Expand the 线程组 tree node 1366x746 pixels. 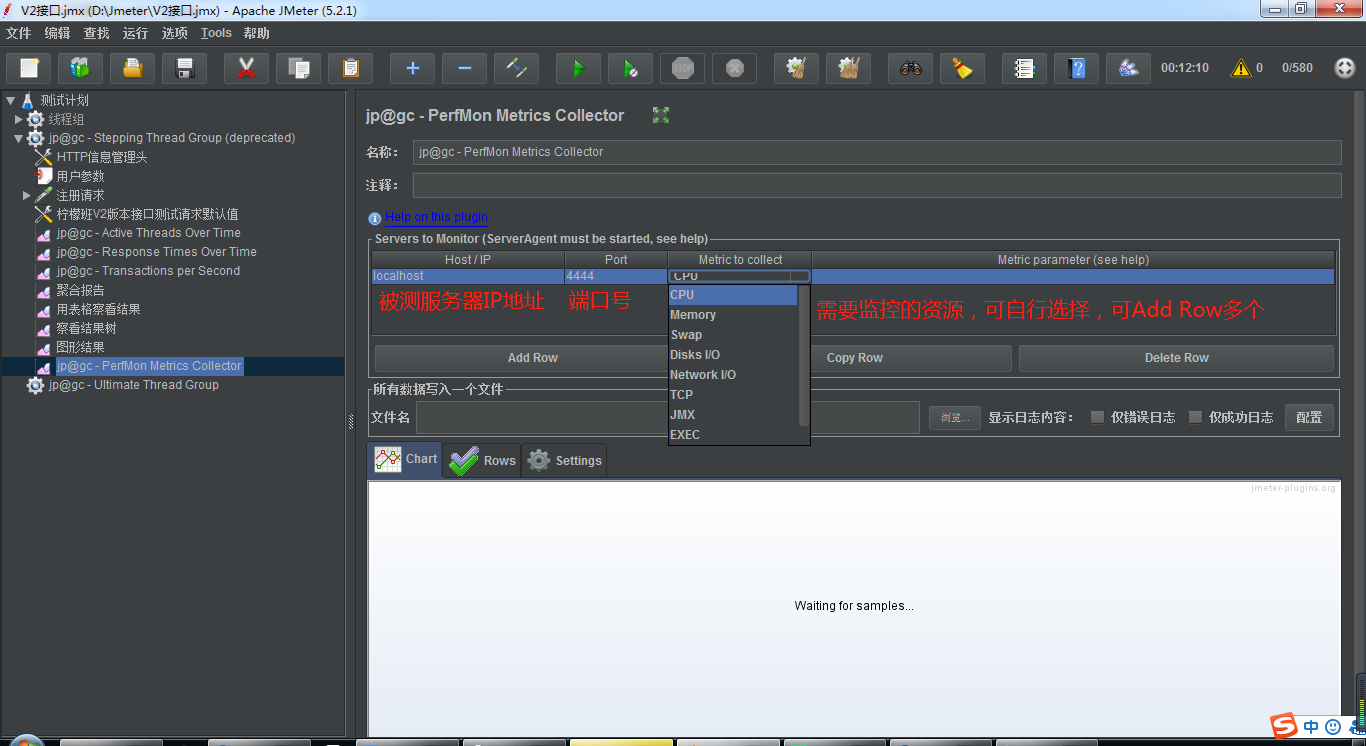tap(18, 119)
